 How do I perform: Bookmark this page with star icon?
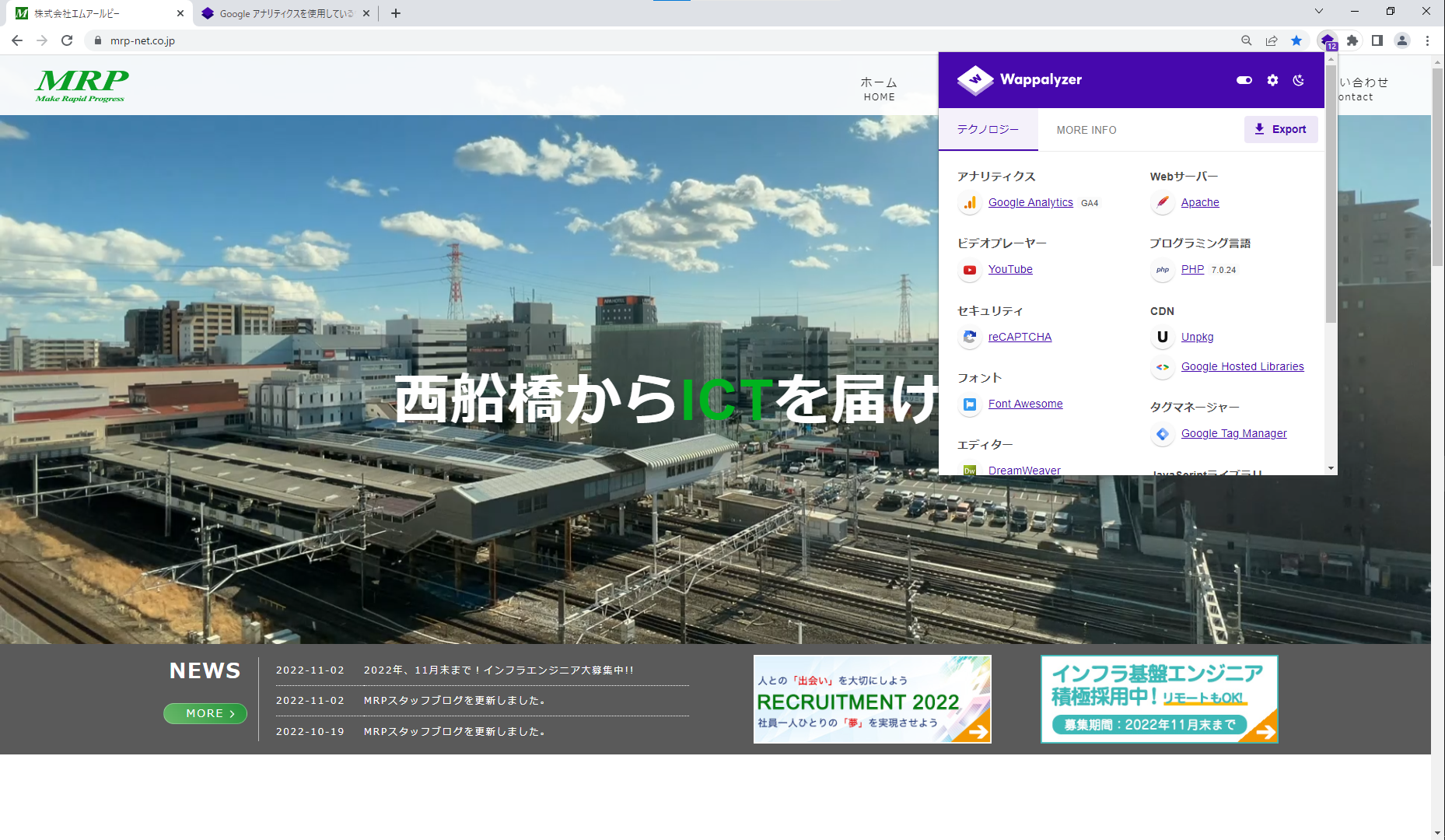pos(1296,40)
